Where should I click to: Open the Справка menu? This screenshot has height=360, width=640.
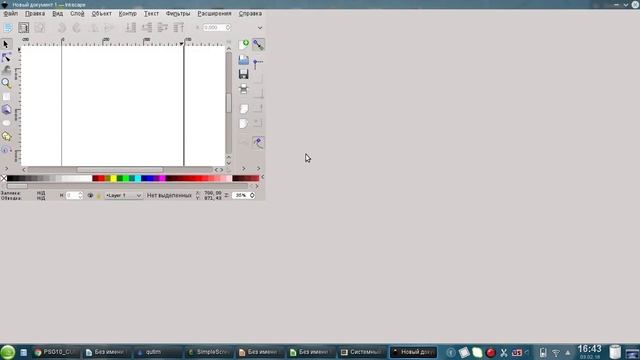point(250,13)
